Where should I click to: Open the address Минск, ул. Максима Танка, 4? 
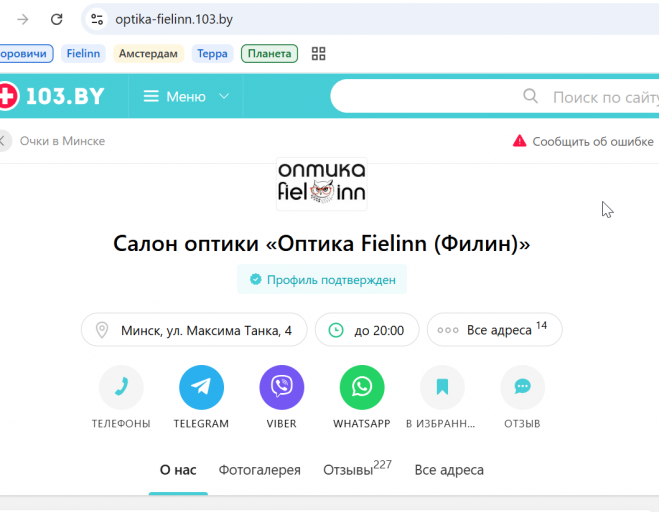194,330
